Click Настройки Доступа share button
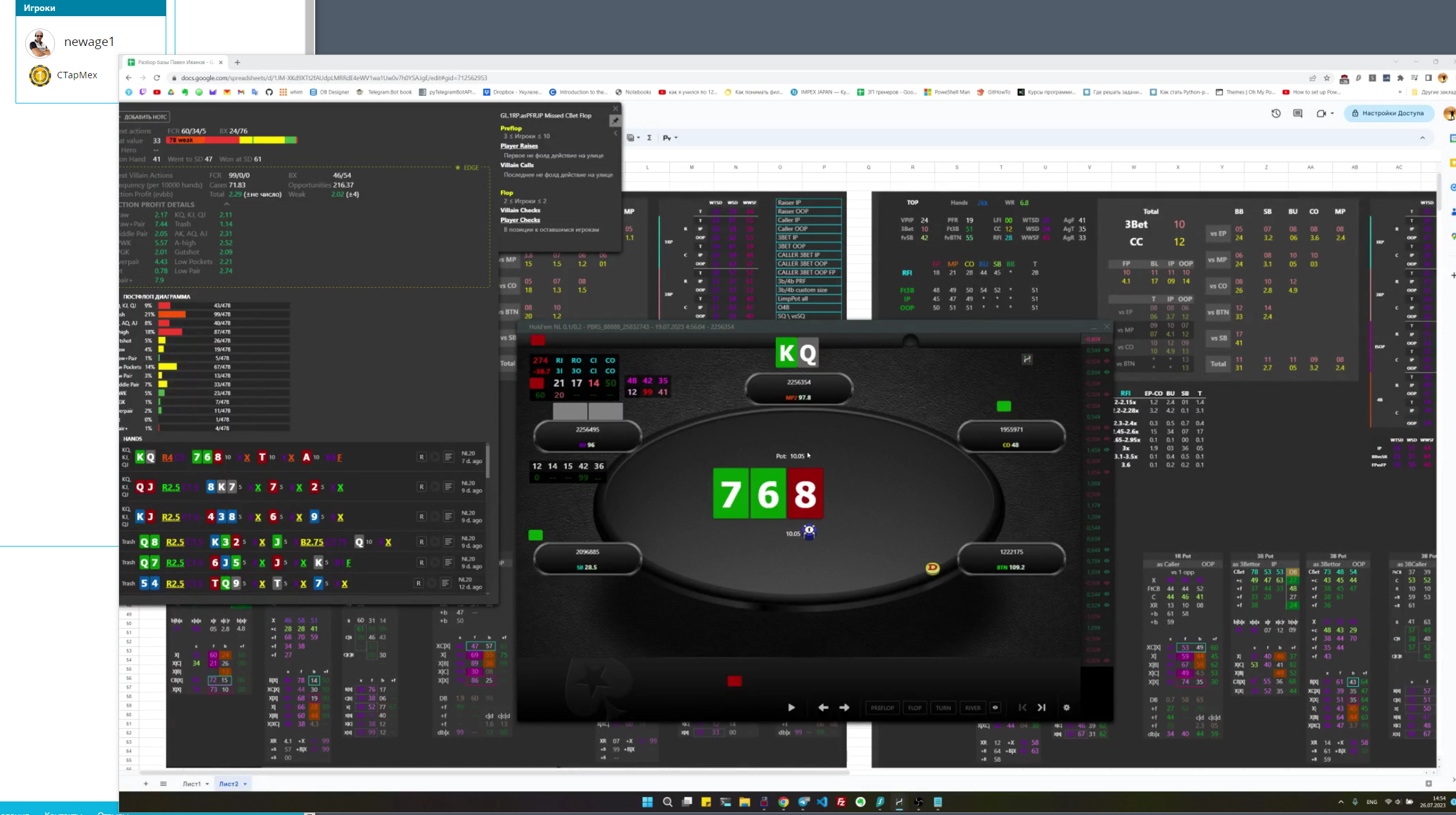 (x=1388, y=113)
